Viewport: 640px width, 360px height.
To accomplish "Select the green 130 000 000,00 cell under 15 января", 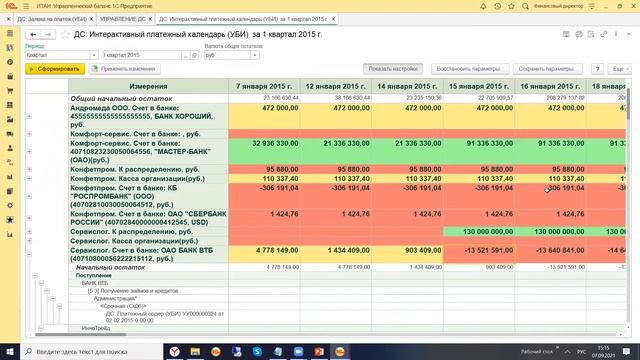I will (x=479, y=231).
